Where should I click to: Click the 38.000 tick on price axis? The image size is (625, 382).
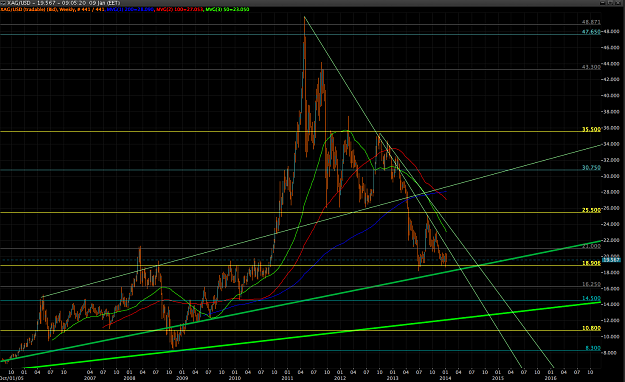click(x=612, y=112)
